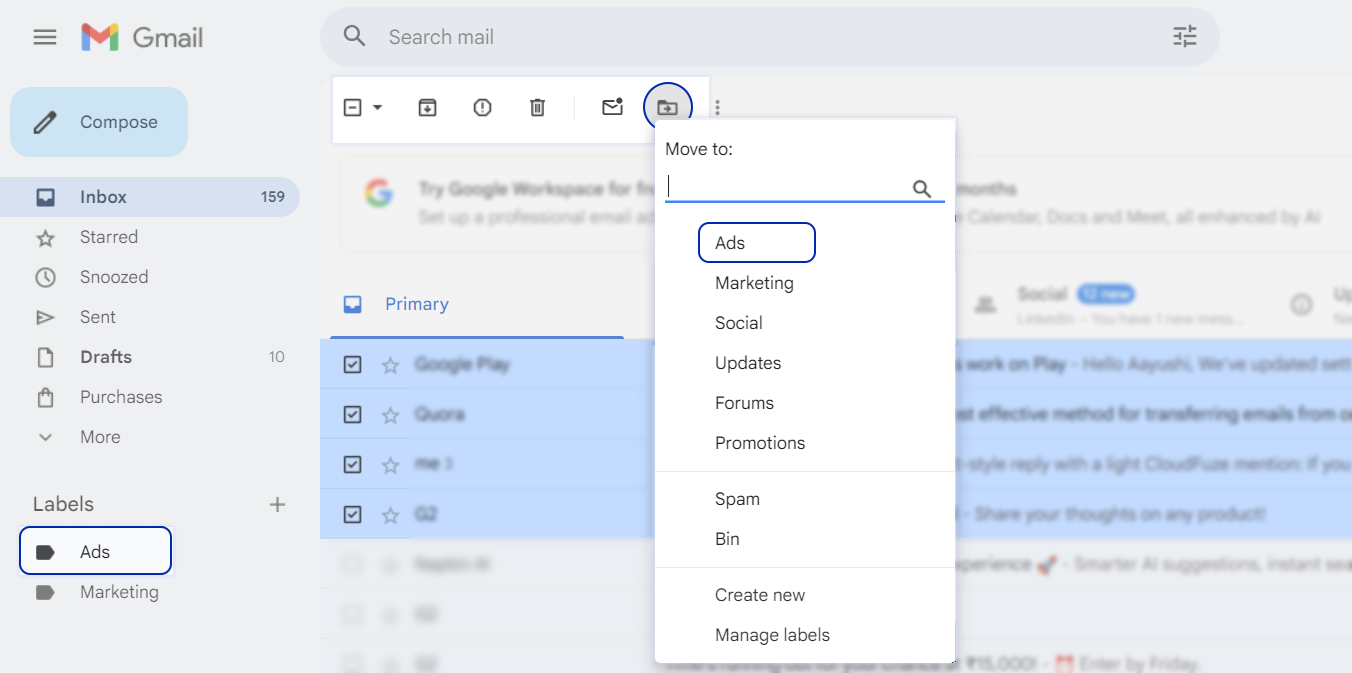
Task: Open the main navigation hamburger menu
Action: click(x=44, y=36)
